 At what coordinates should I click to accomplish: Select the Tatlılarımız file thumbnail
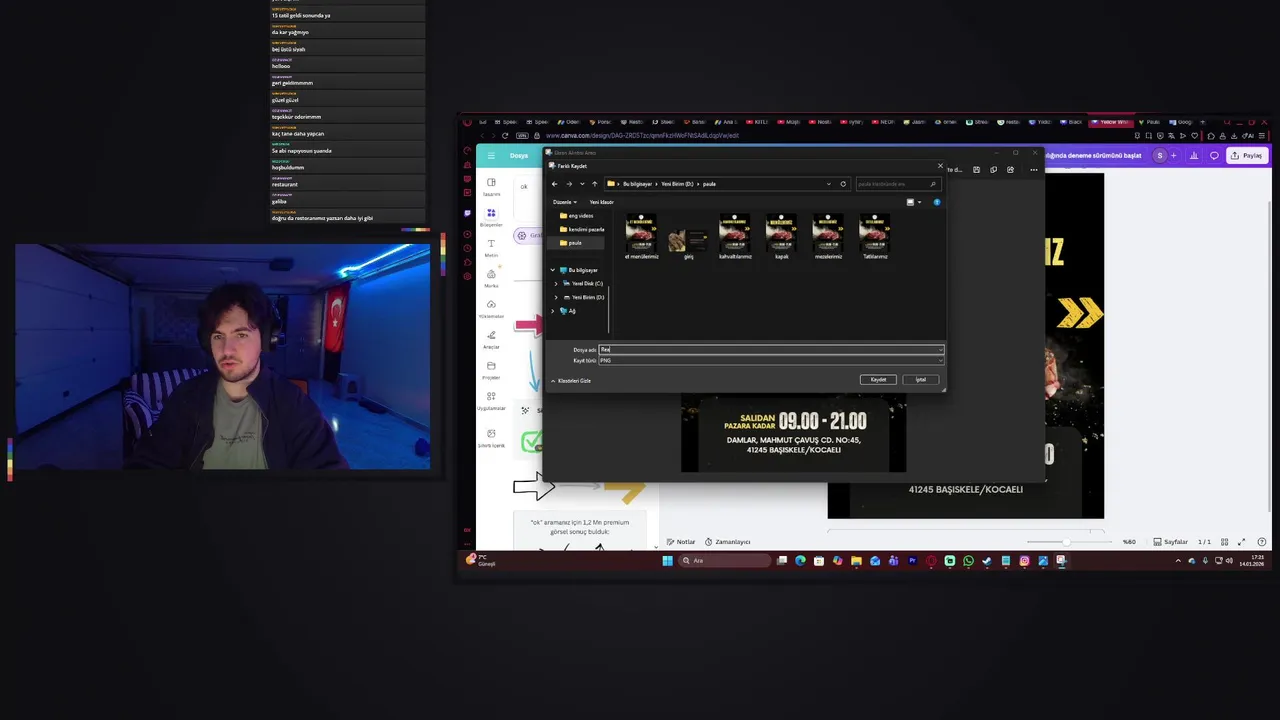[874, 237]
